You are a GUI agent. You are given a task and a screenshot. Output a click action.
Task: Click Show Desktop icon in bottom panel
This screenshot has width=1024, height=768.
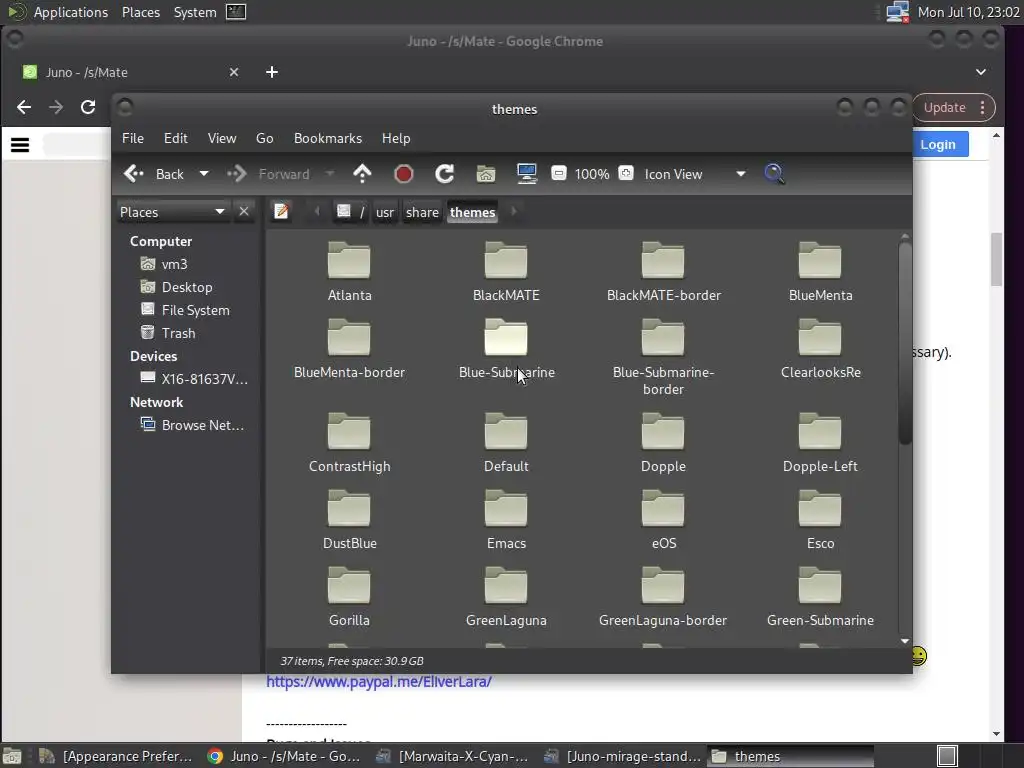pyautogui.click(x=12, y=756)
